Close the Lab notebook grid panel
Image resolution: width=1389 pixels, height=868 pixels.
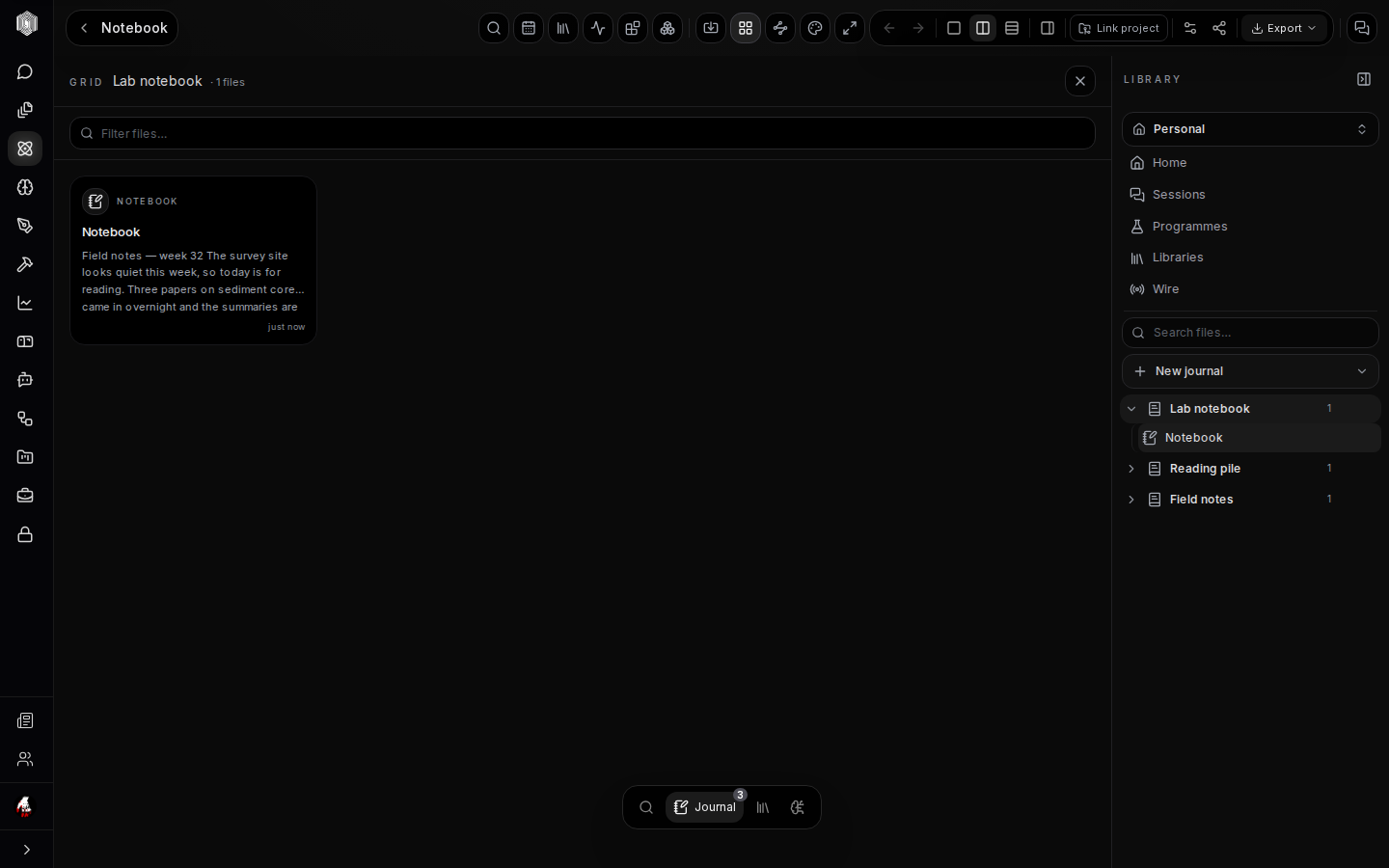tap(1080, 81)
